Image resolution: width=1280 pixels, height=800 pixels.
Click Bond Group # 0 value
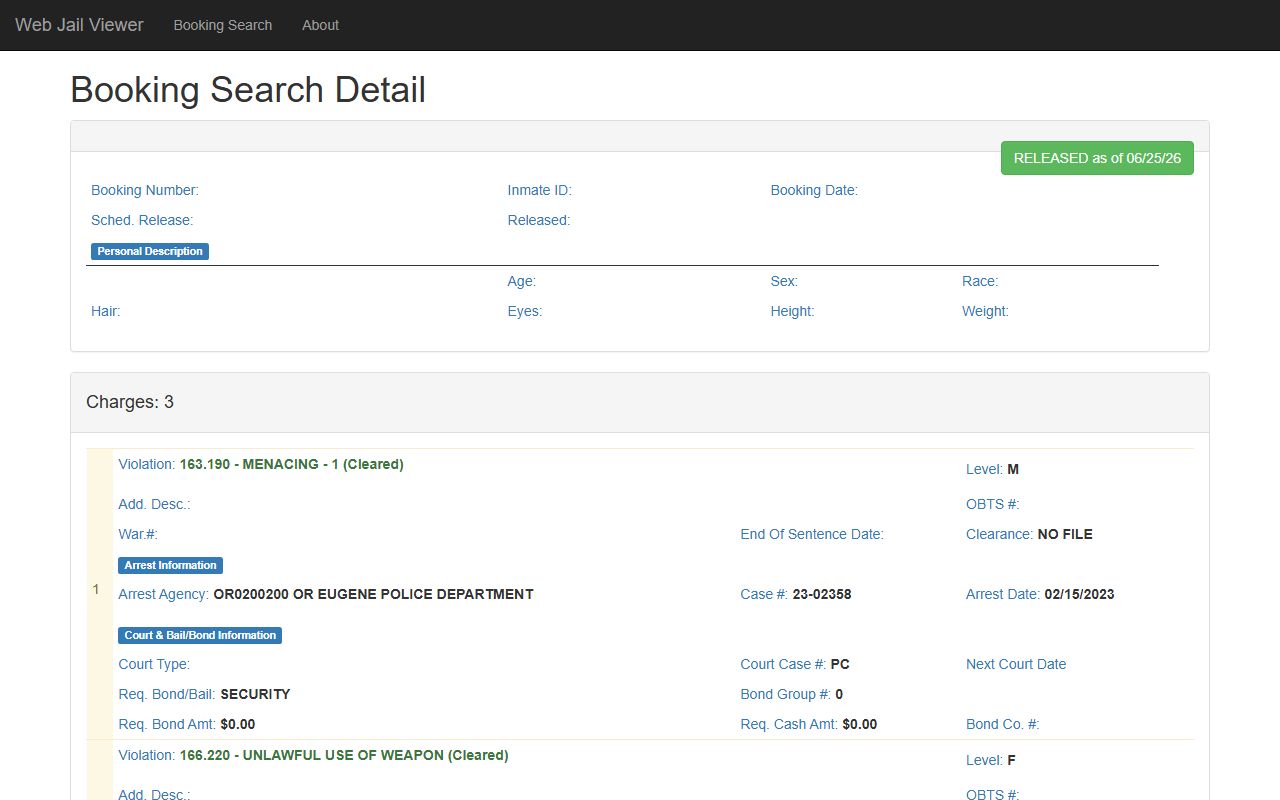(x=839, y=694)
